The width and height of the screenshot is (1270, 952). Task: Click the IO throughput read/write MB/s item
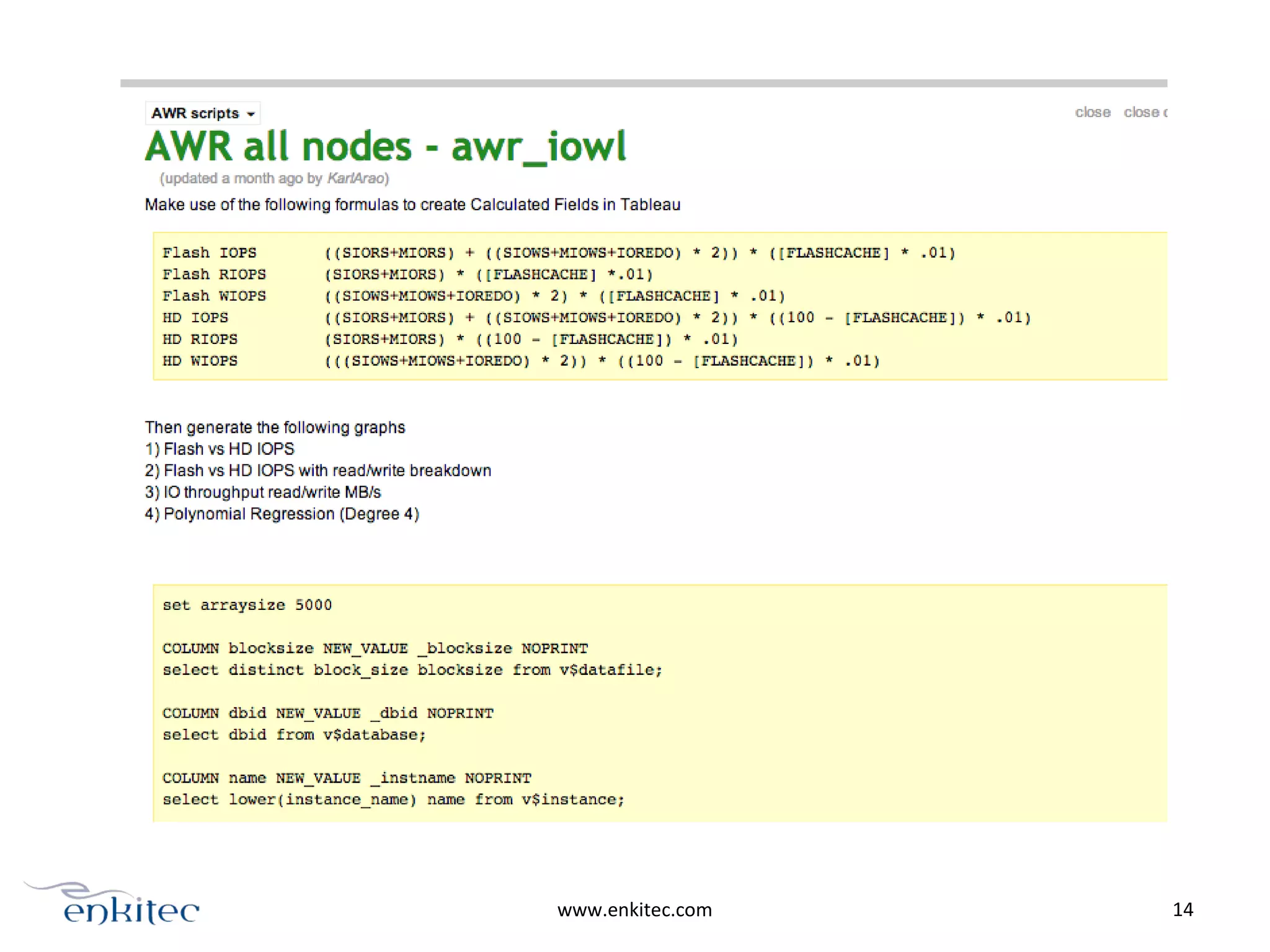263,492
